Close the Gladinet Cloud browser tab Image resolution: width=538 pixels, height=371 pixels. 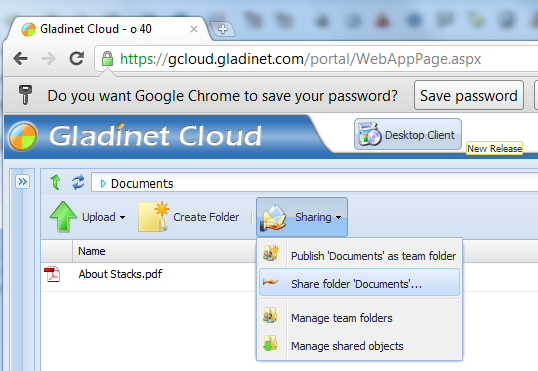[194, 29]
